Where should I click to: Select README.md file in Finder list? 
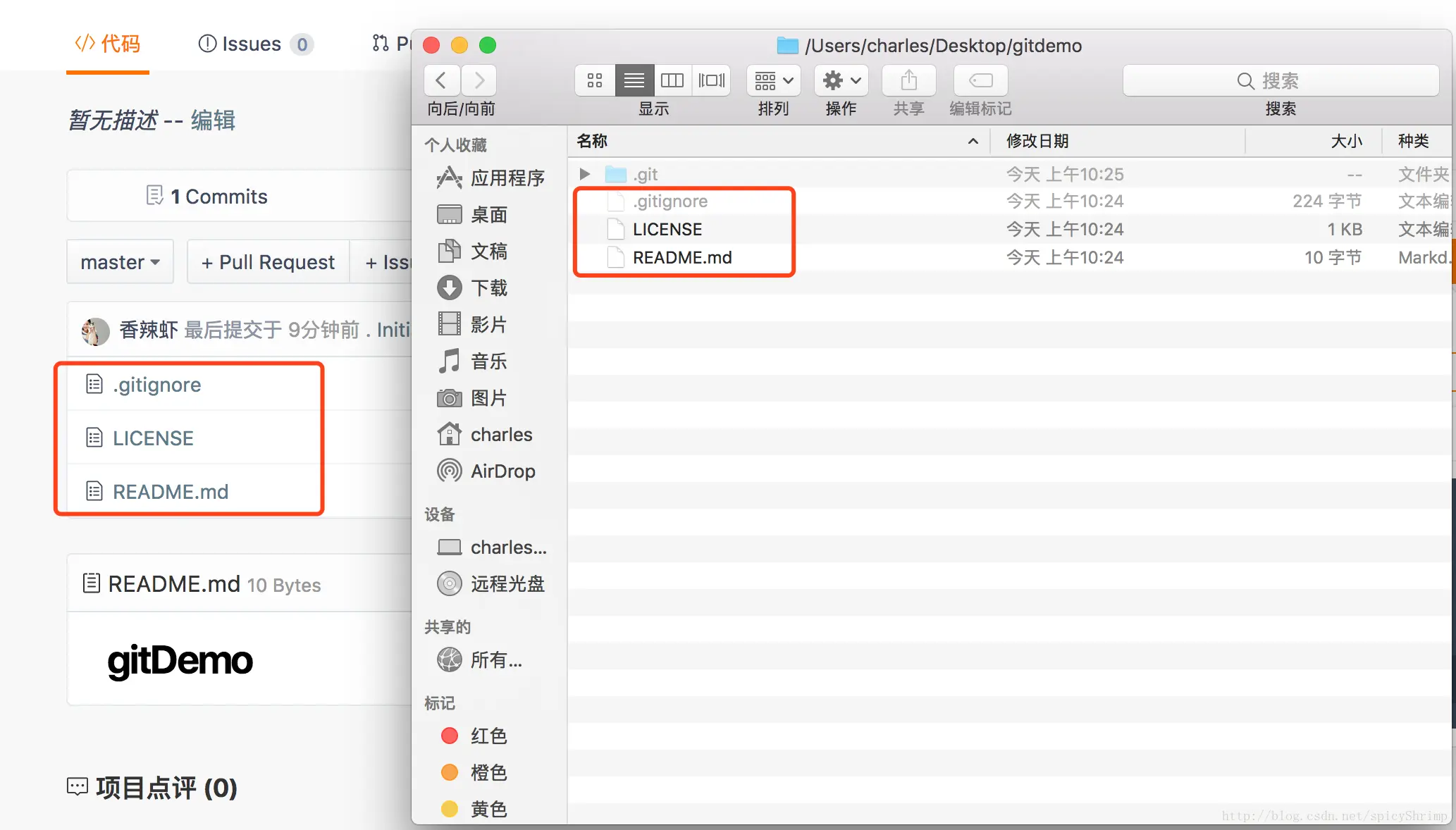point(681,257)
